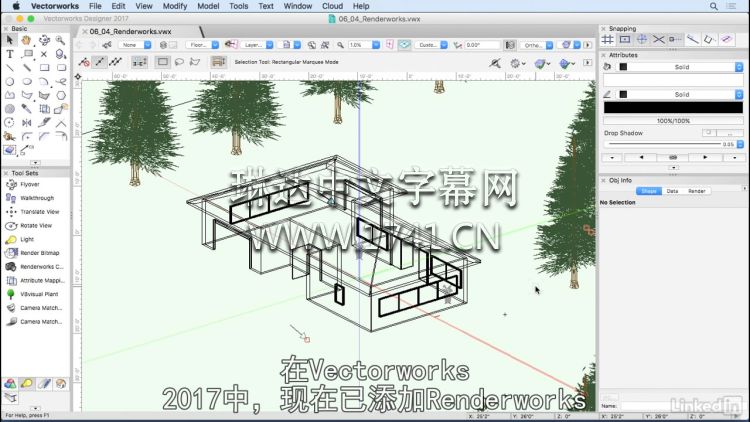Open the class None dropdown
The image size is (750, 422).
click(x=135, y=45)
